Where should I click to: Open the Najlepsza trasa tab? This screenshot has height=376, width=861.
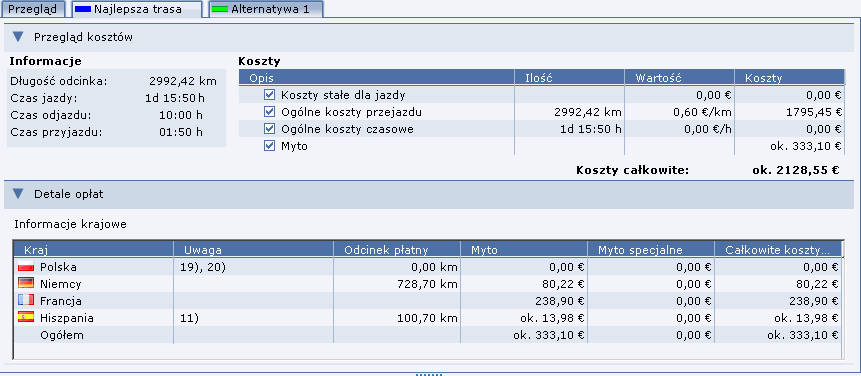point(137,9)
